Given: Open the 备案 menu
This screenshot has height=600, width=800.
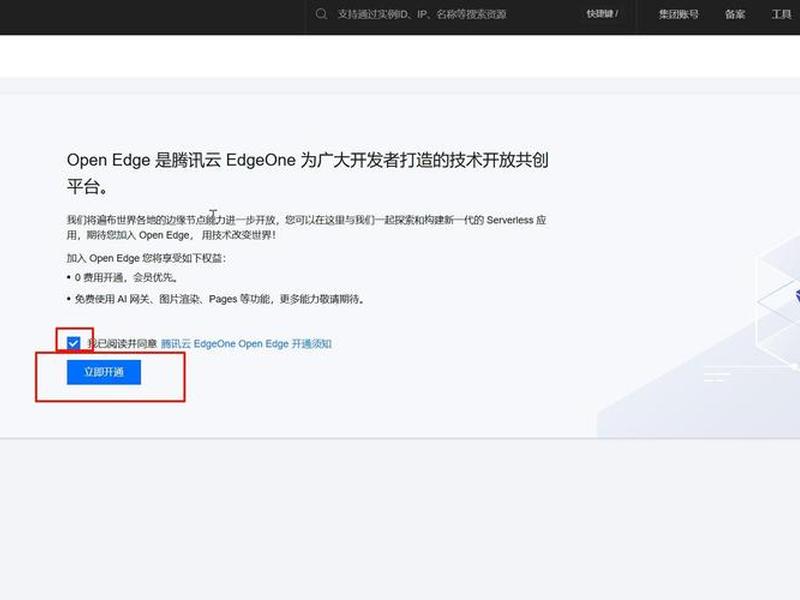Looking at the screenshot, I should point(735,14).
